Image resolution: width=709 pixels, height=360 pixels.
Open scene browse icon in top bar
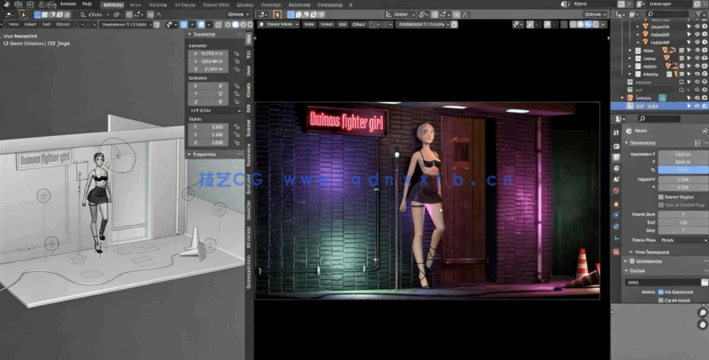(x=566, y=4)
